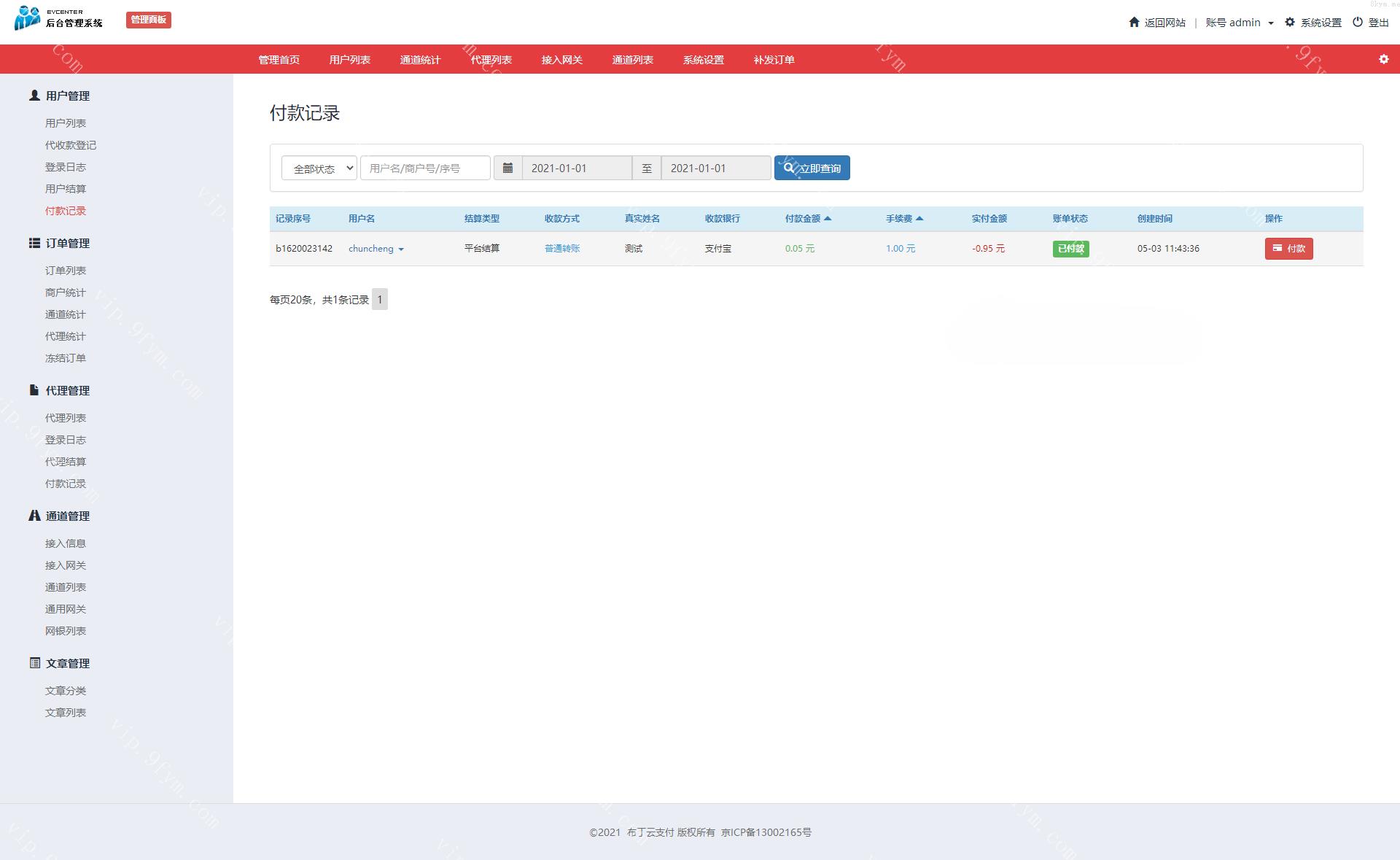The width and height of the screenshot is (1400, 860).
Task: Expand the chuncheng username dropdown arrow
Action: (401, 249)
